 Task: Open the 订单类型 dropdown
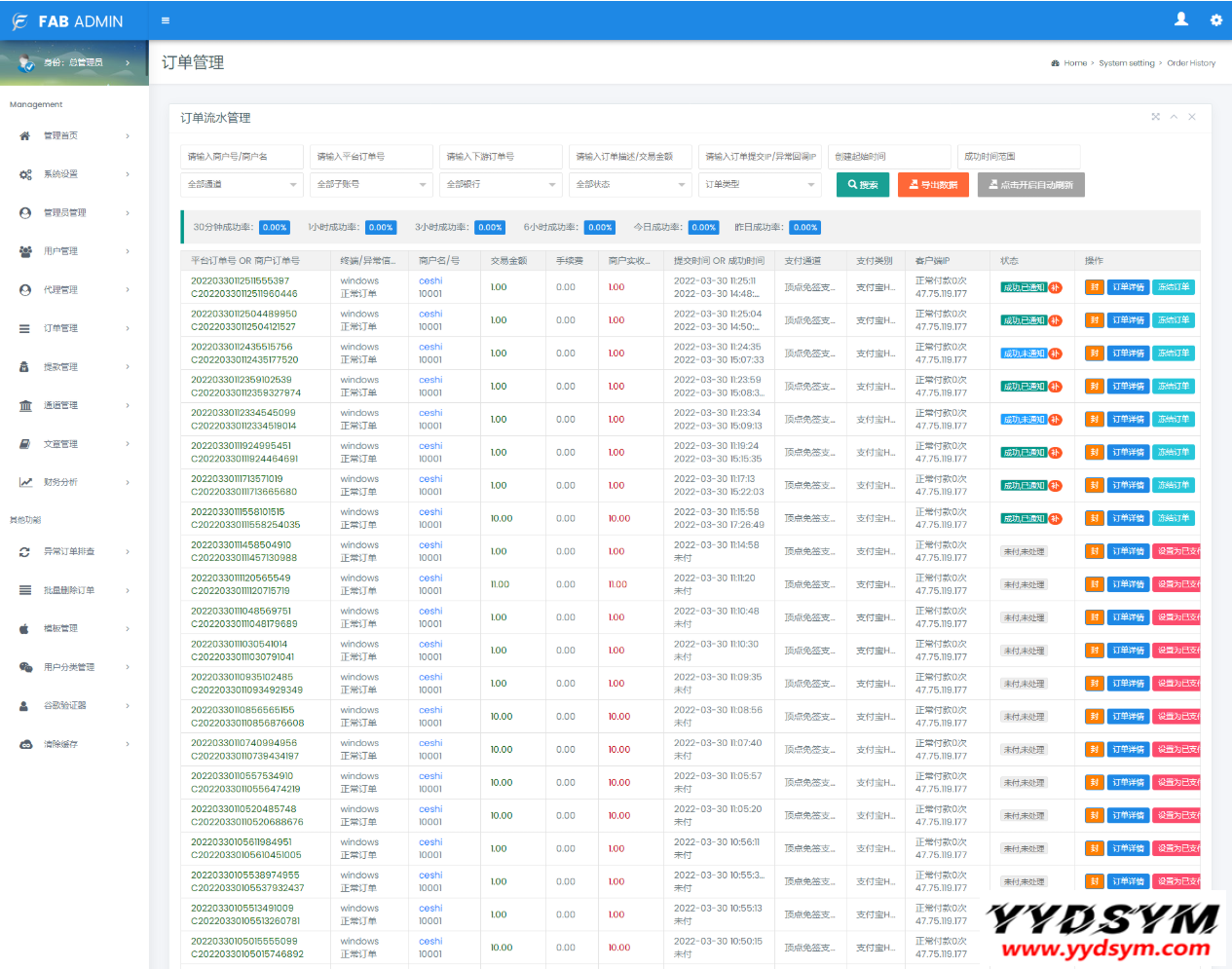[760, 185]
